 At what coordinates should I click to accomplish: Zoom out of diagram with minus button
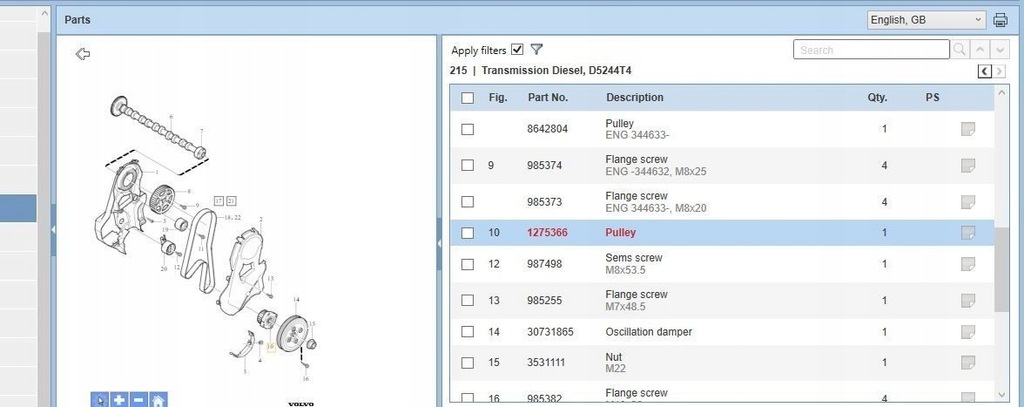point(138,400)
